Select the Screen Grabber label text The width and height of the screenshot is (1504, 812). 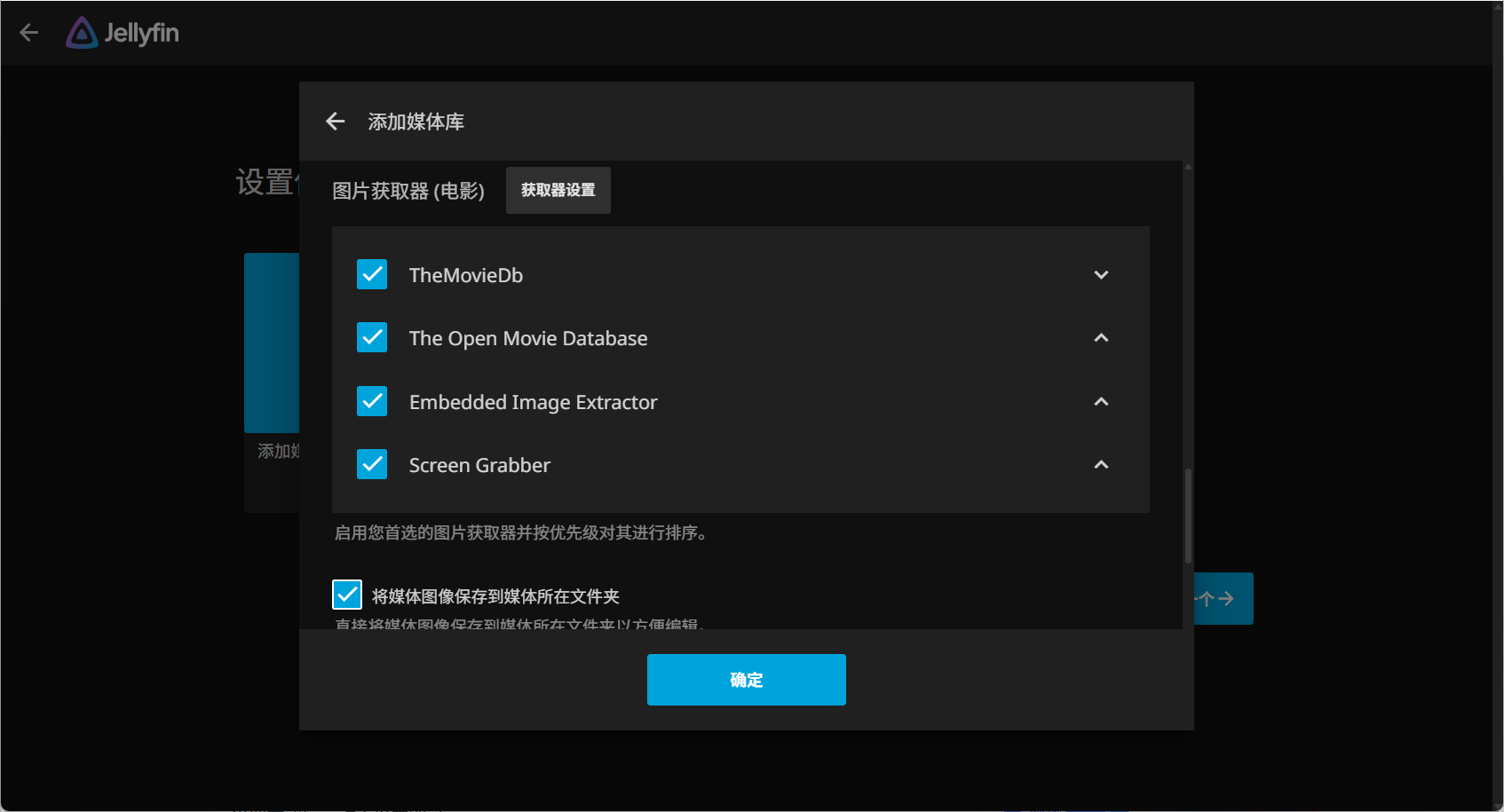coord(479,465)
